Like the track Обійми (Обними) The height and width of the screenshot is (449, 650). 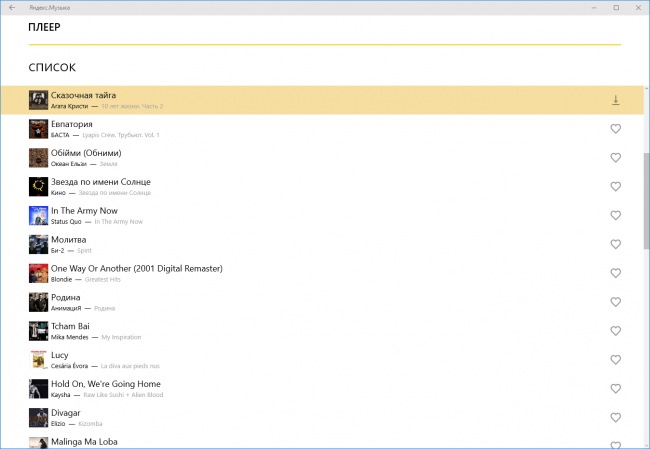click(x=616, y=158)
